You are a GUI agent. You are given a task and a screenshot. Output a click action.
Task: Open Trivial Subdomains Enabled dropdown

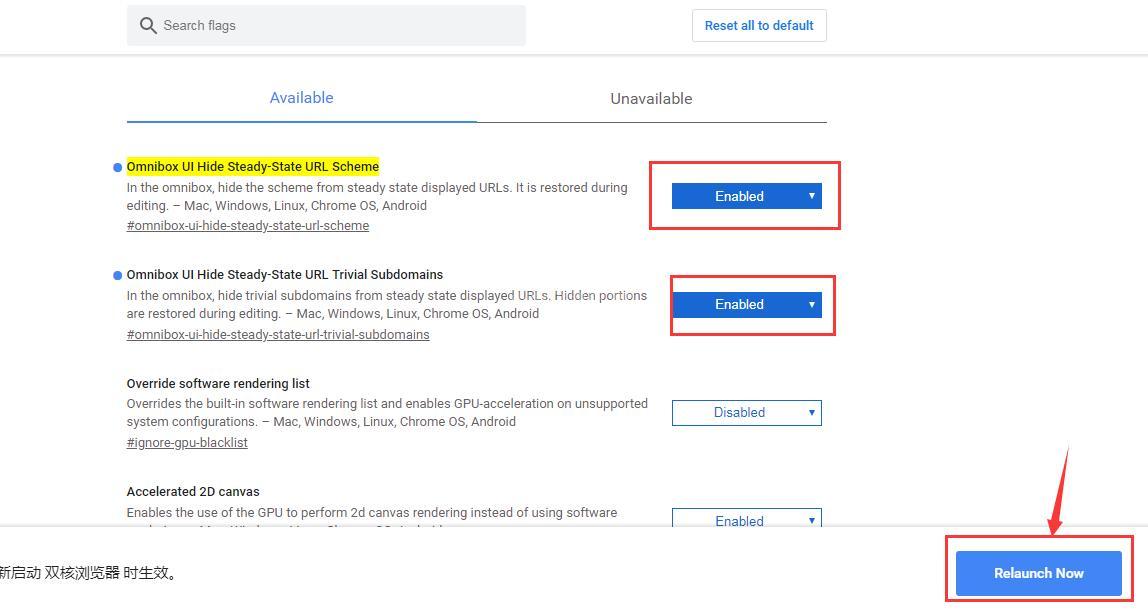pyautogui.click(x=746, y=304)
